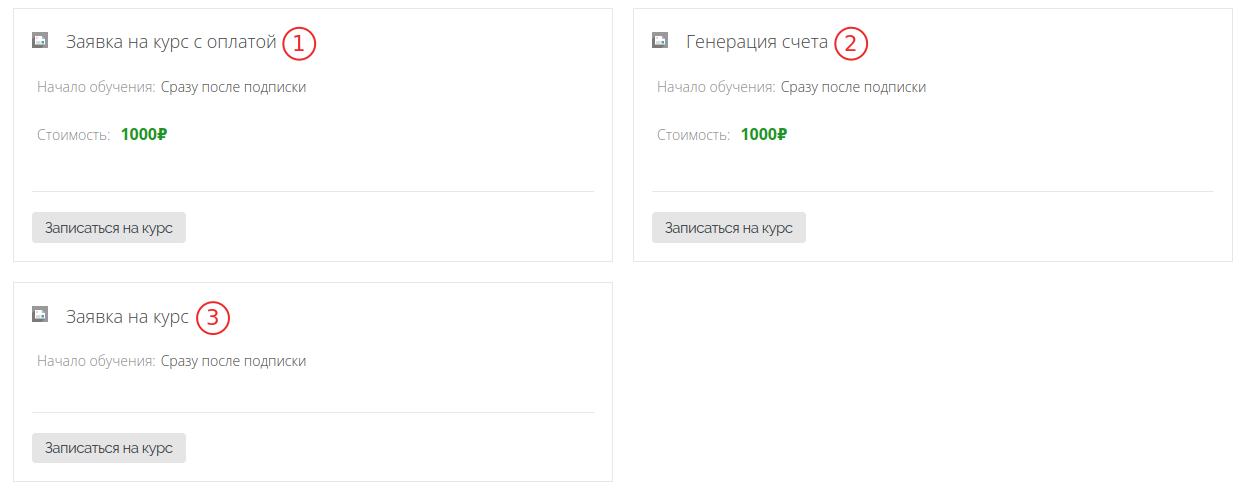Click the green 1000₽ price in the "Генерация счета" card

point(764,134)
